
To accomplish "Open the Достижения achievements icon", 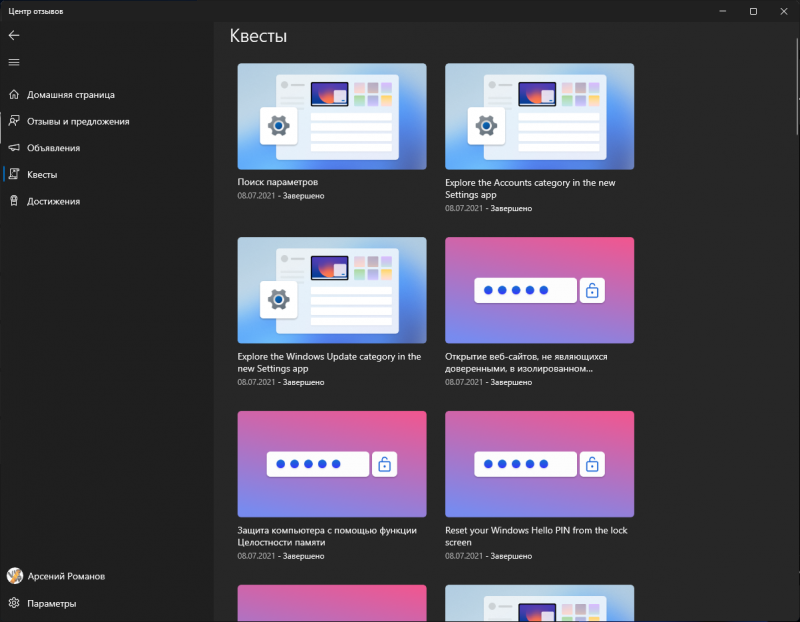I will coord(14,201).
